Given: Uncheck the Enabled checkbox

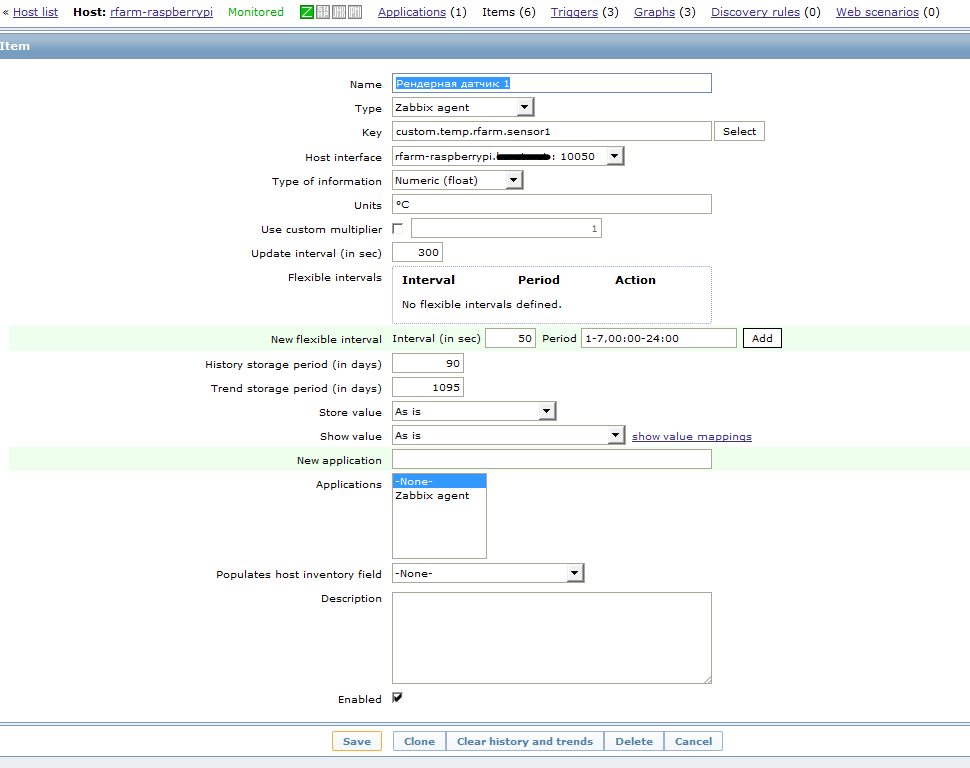Looking at the screenshot, I should pyautogui.click(x=398, y=698).
